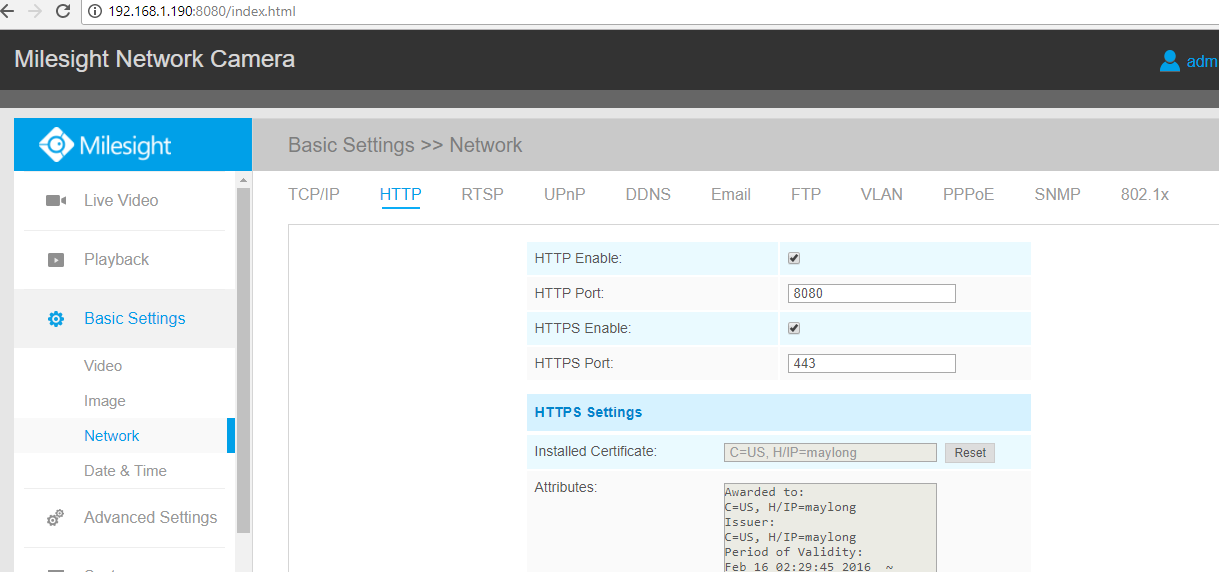Select the TCP/IP tab
This screenshot has height=572, width=1219.
pos(314,195)
